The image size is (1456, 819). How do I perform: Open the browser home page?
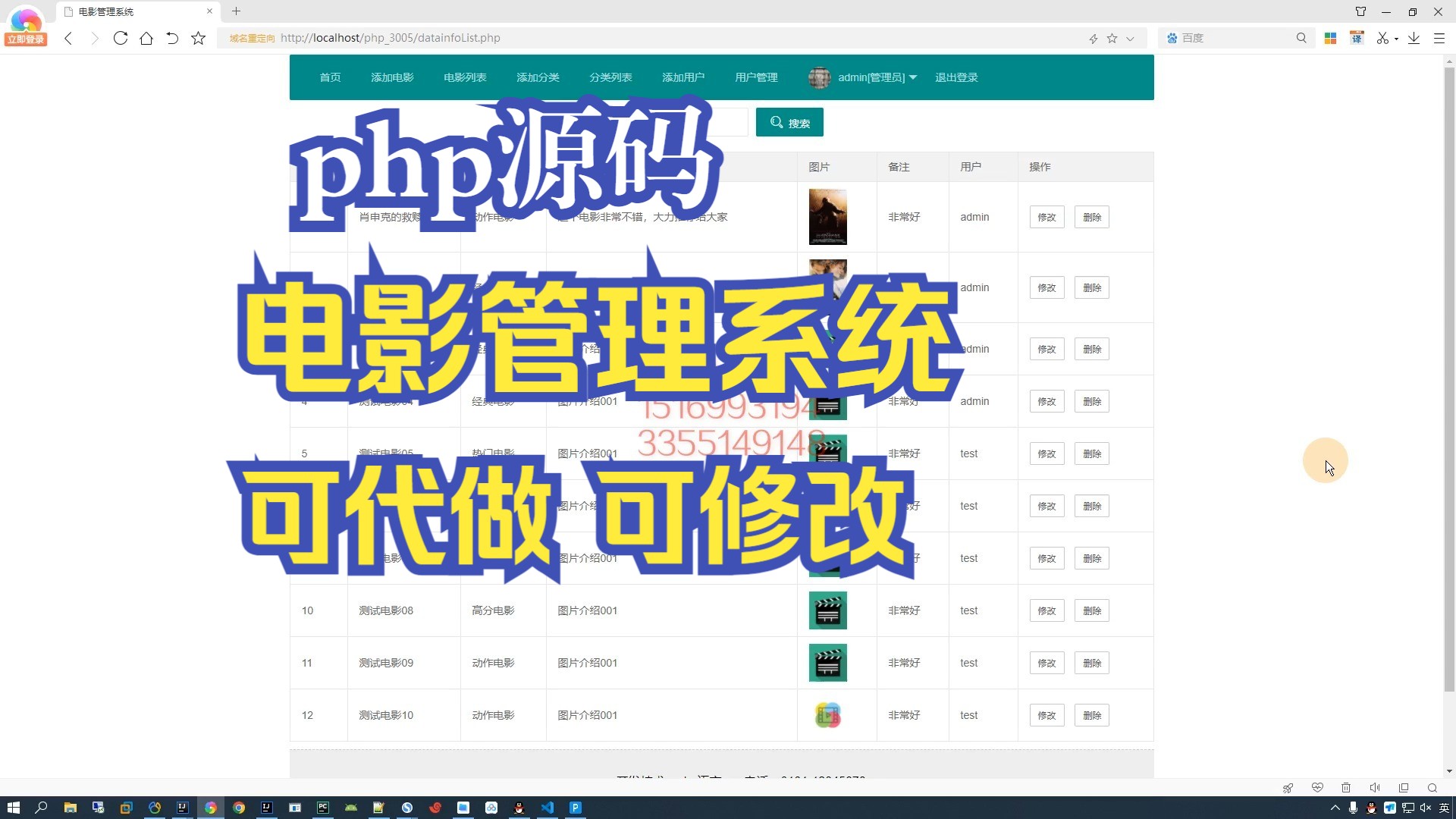[146, 38]
